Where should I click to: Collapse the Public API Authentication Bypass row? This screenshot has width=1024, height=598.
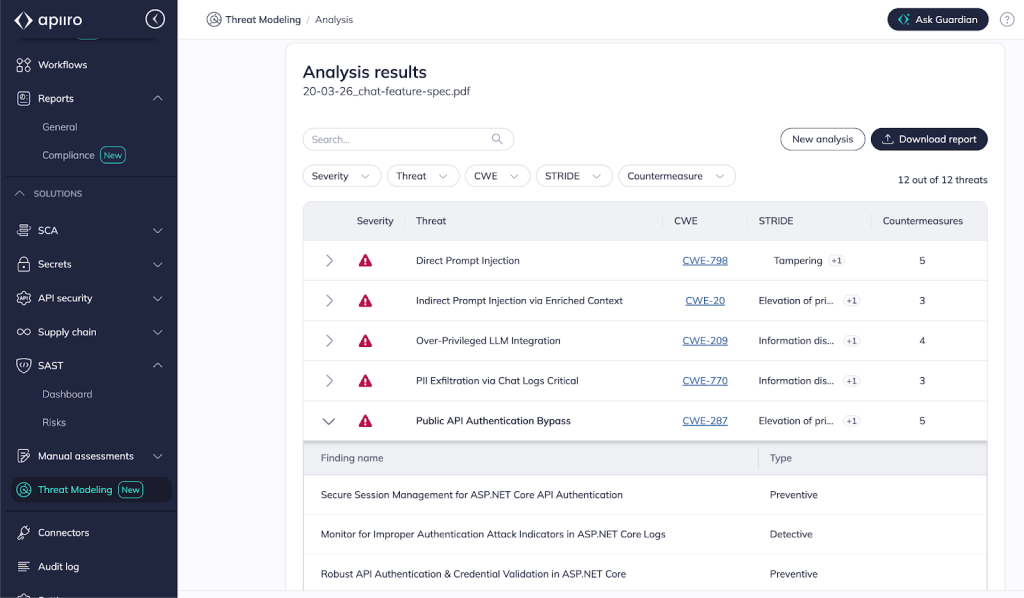pos(329,421)
